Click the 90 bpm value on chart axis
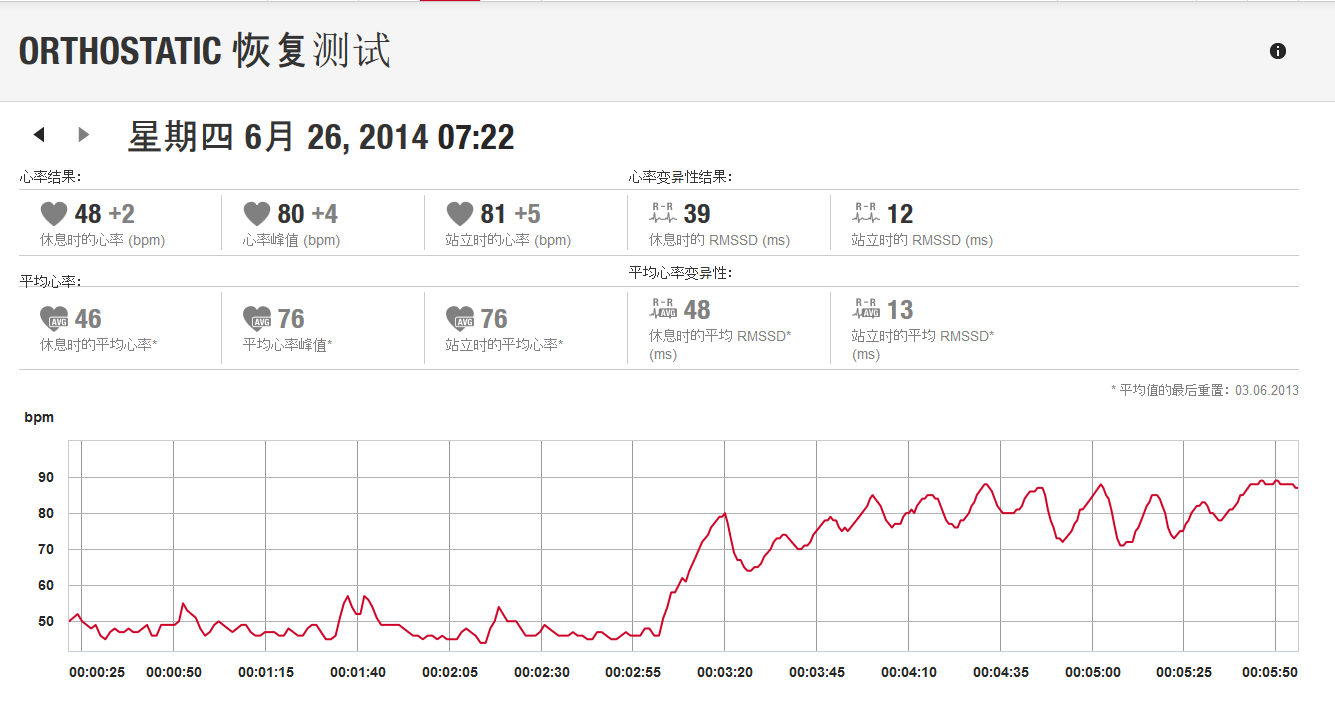1335x722 pixels. pos(46,477)
